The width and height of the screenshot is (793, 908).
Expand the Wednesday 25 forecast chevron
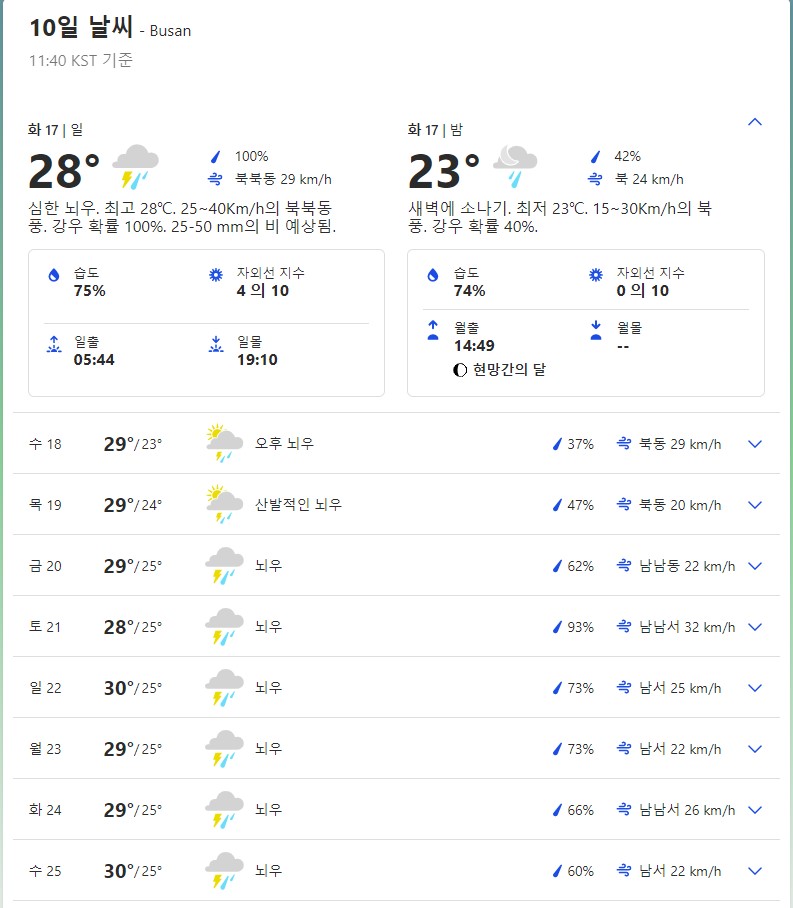(755, 871)
